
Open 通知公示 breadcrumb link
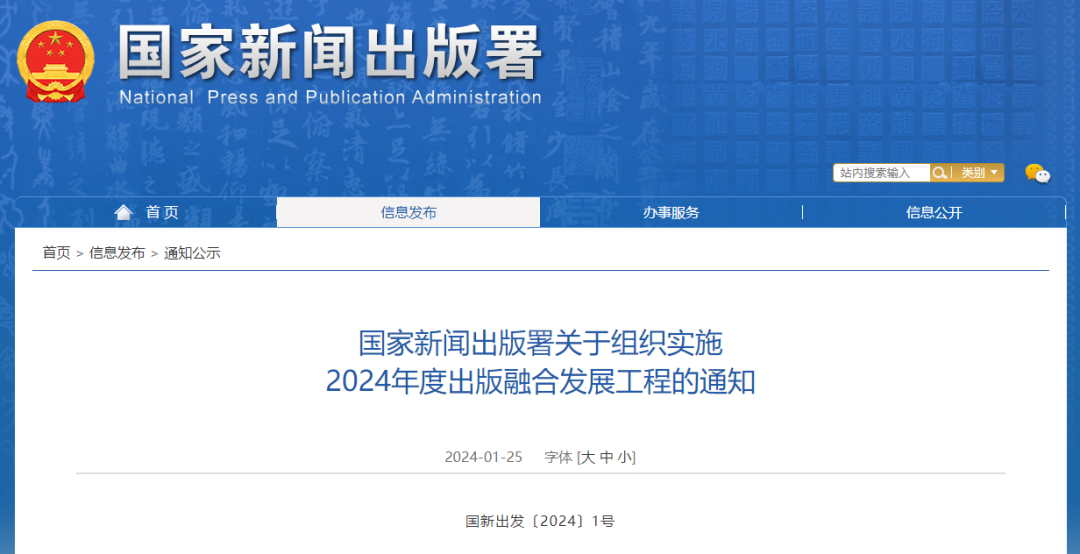coord(192,253)
